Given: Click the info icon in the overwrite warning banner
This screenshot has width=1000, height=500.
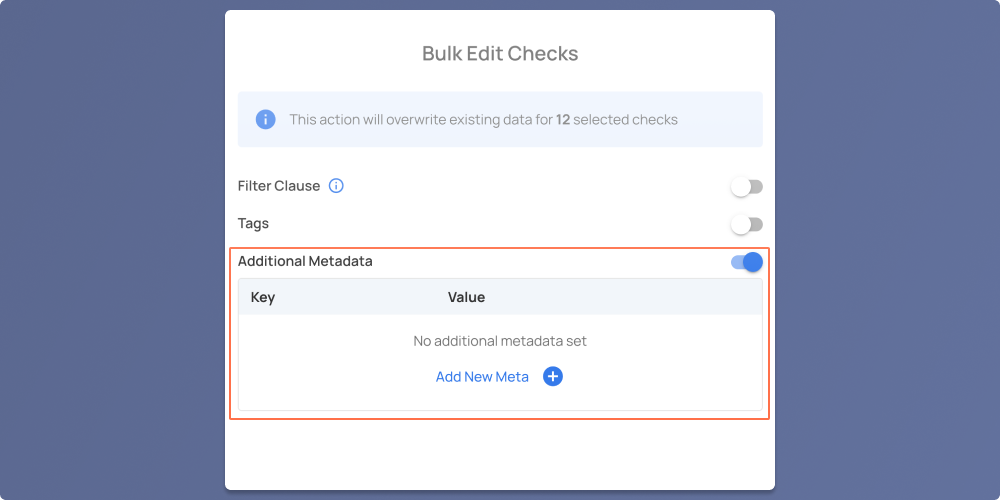Looking at the screenshot, I should 265,119.
